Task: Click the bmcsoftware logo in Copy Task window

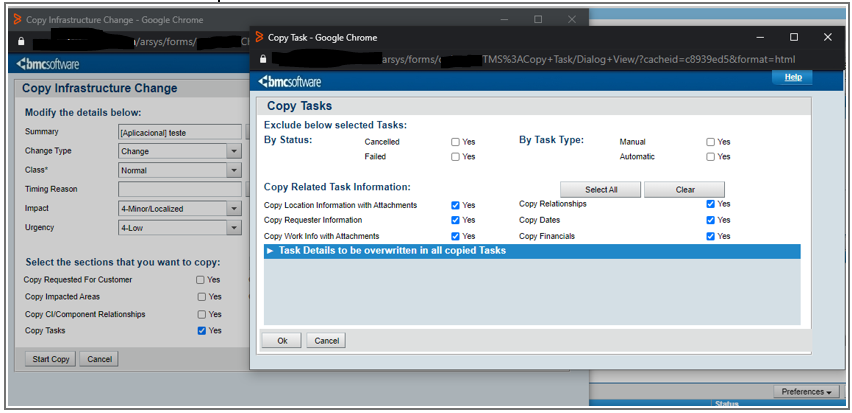Action: pyautogui.click(x=290, y=82)
